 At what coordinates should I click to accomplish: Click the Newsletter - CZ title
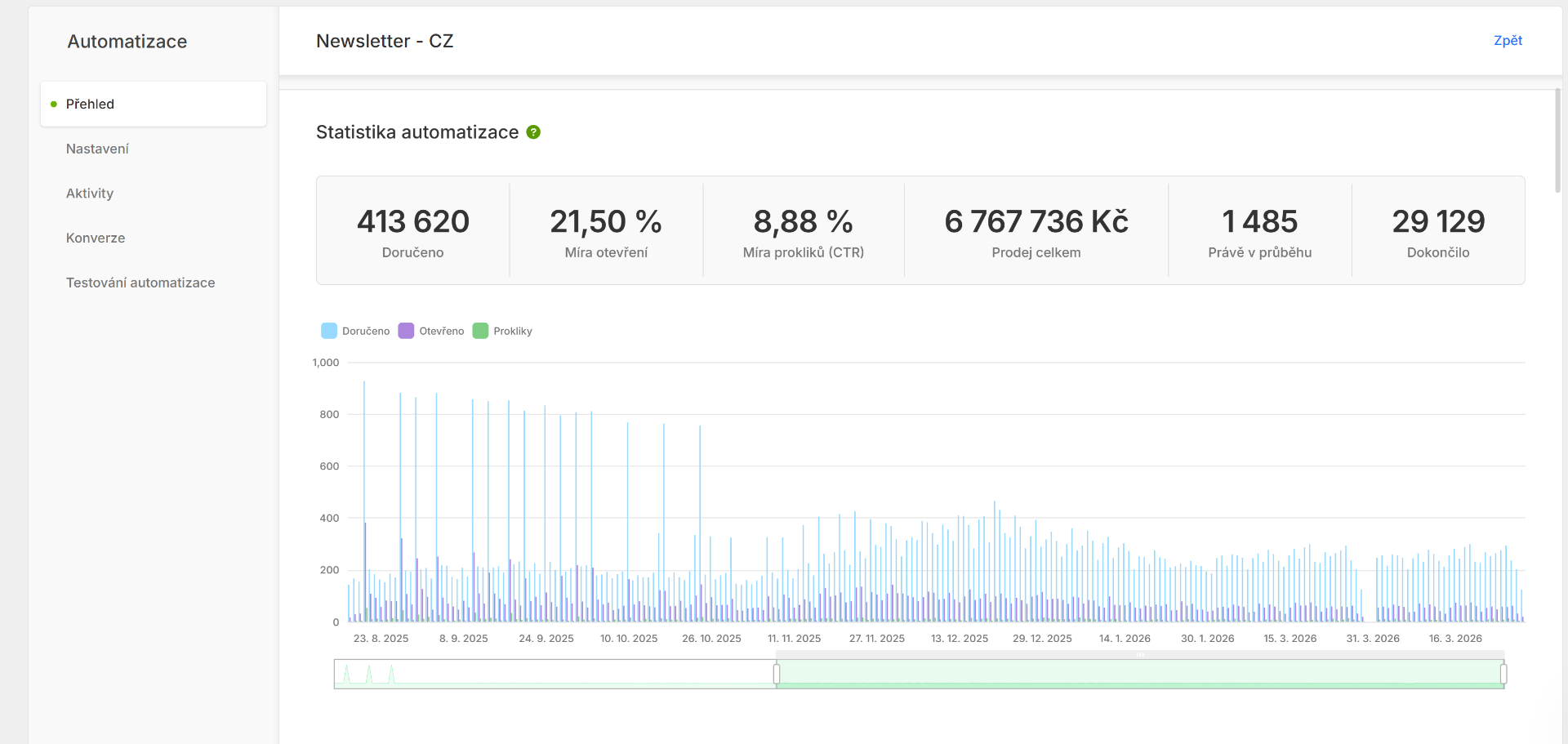[x=385, y=41]
